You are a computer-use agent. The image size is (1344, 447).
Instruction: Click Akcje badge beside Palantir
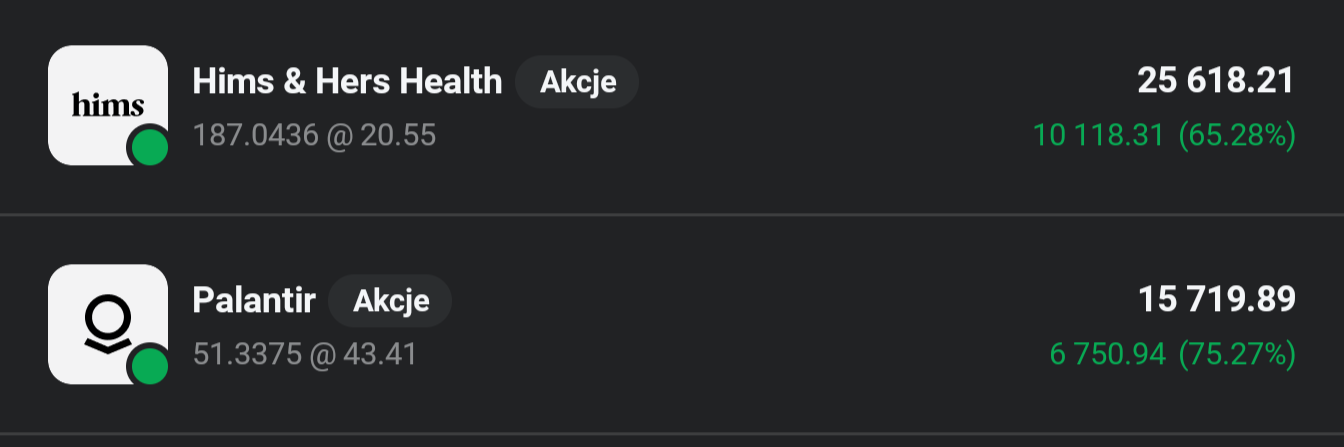(390, 301)
